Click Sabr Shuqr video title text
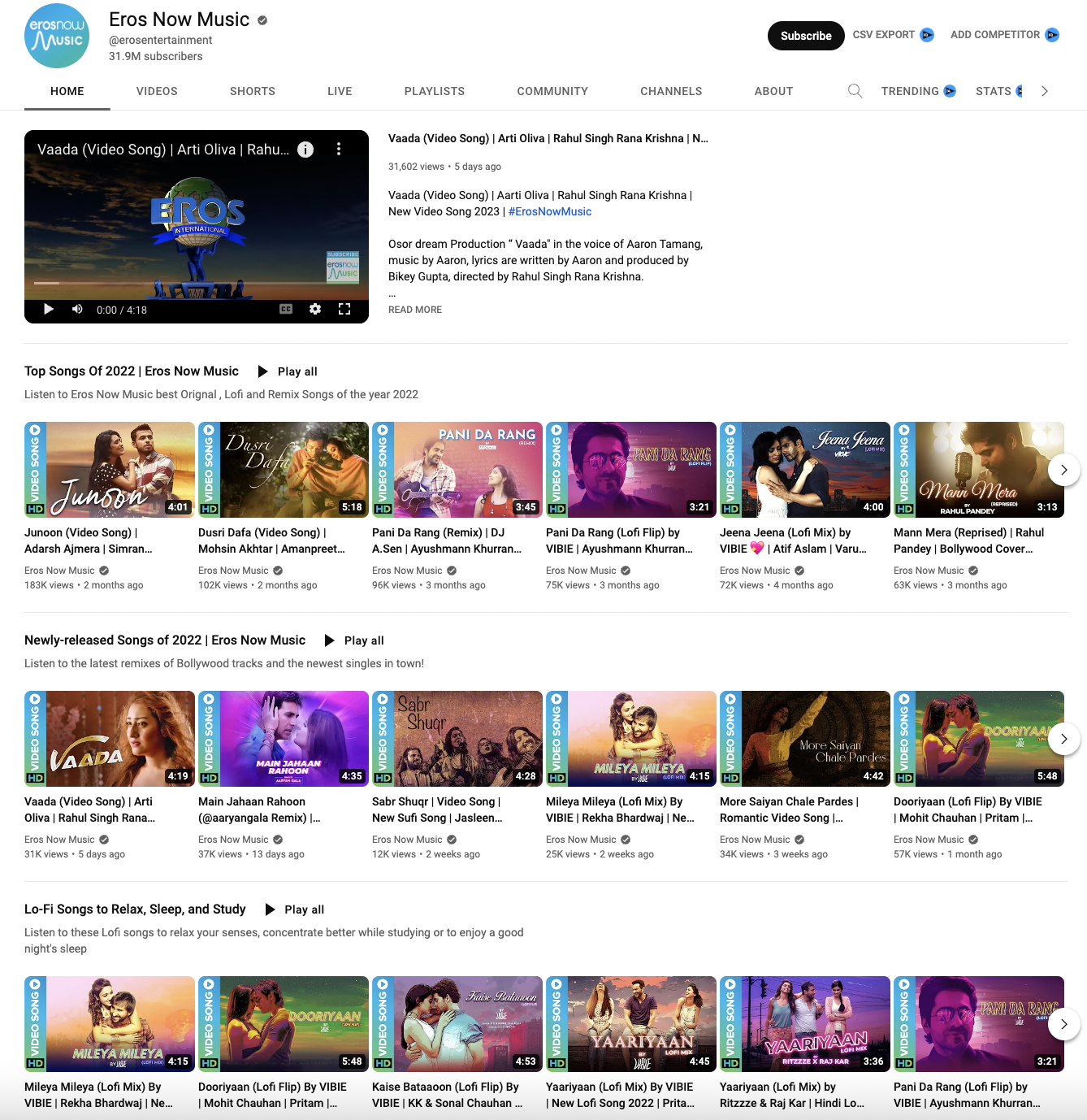The height and width of the screenshot is (1120, 1087). tap(437, 810)
